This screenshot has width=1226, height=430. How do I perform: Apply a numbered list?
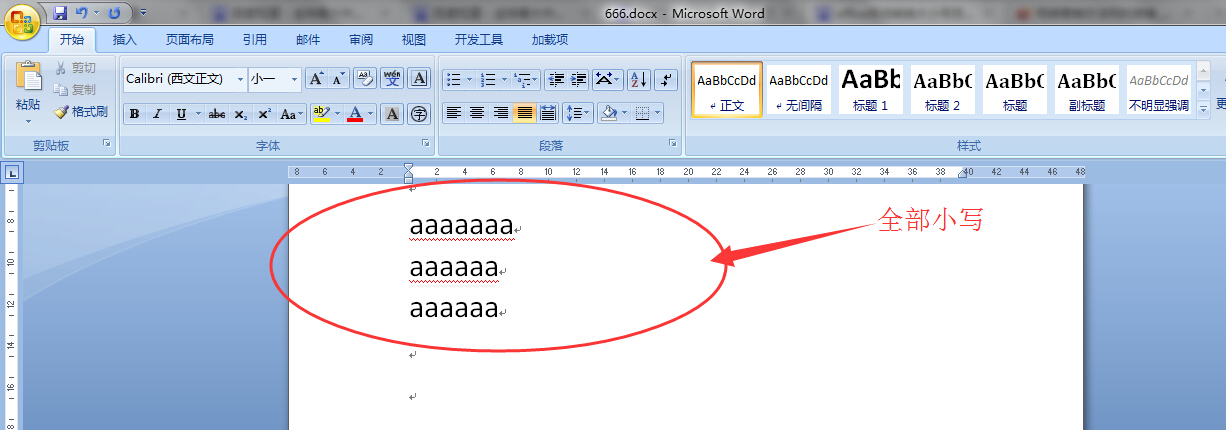click(489, 79)
